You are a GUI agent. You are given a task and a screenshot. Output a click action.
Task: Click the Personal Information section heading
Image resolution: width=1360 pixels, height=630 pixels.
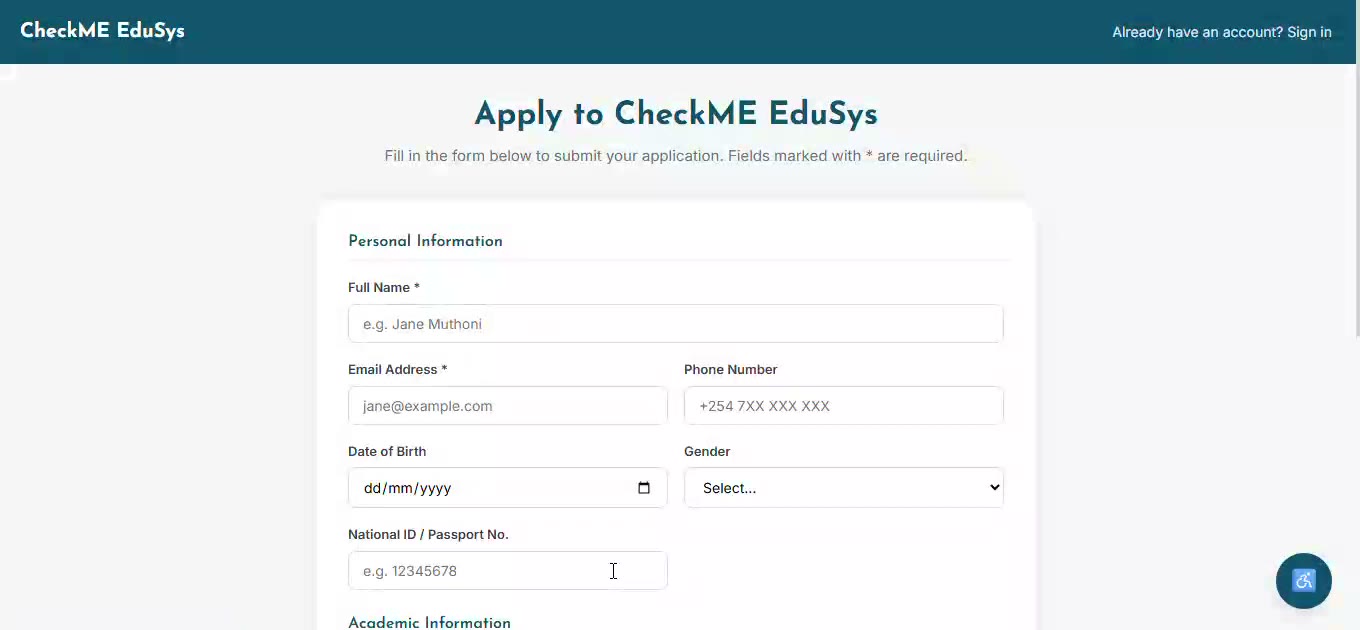click(425, 241)
